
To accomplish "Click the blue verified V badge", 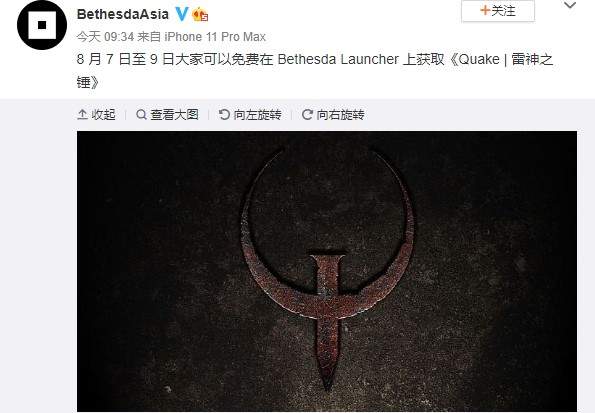I will coord(181,14).
